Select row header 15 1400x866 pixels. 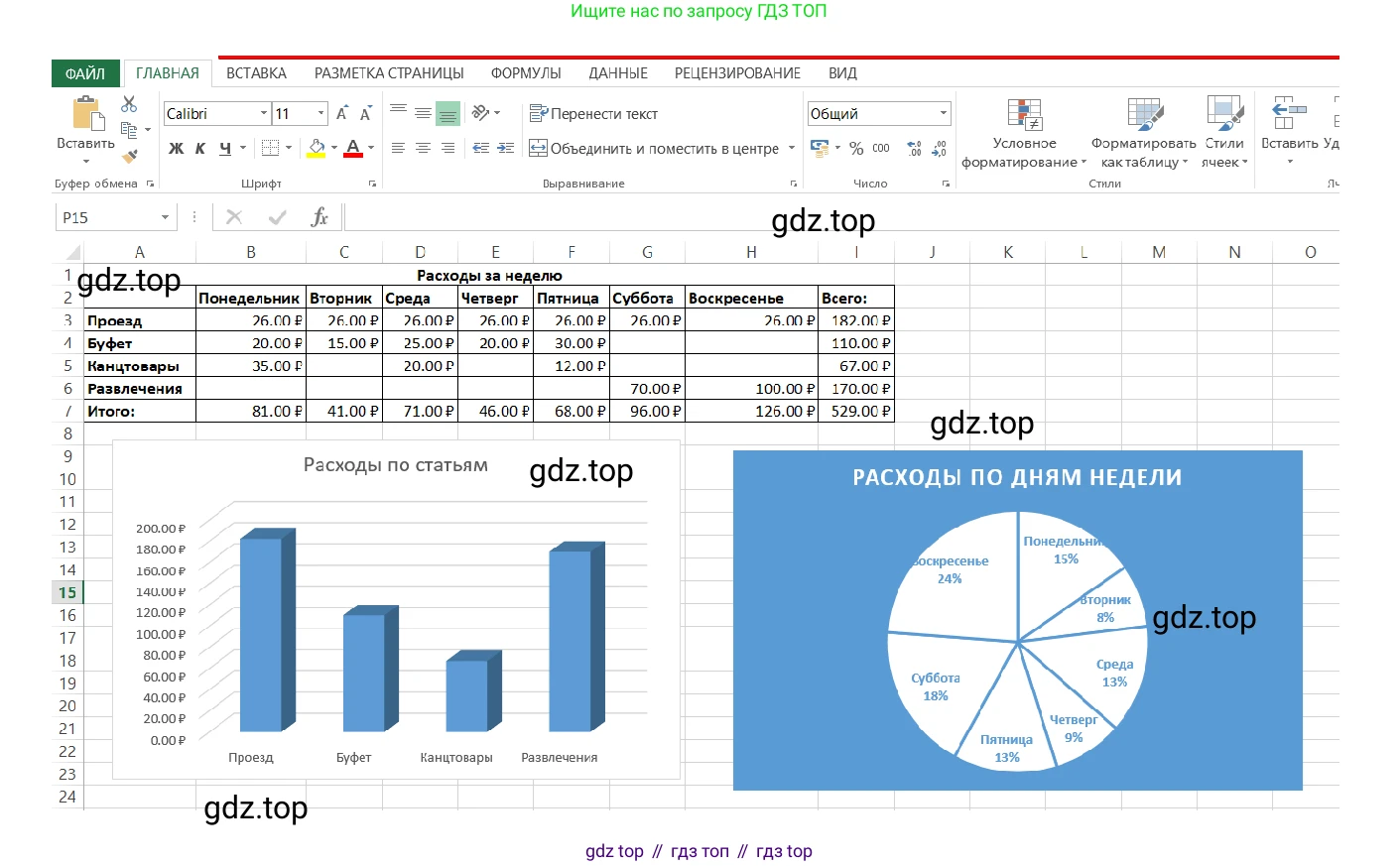point(67,592)
